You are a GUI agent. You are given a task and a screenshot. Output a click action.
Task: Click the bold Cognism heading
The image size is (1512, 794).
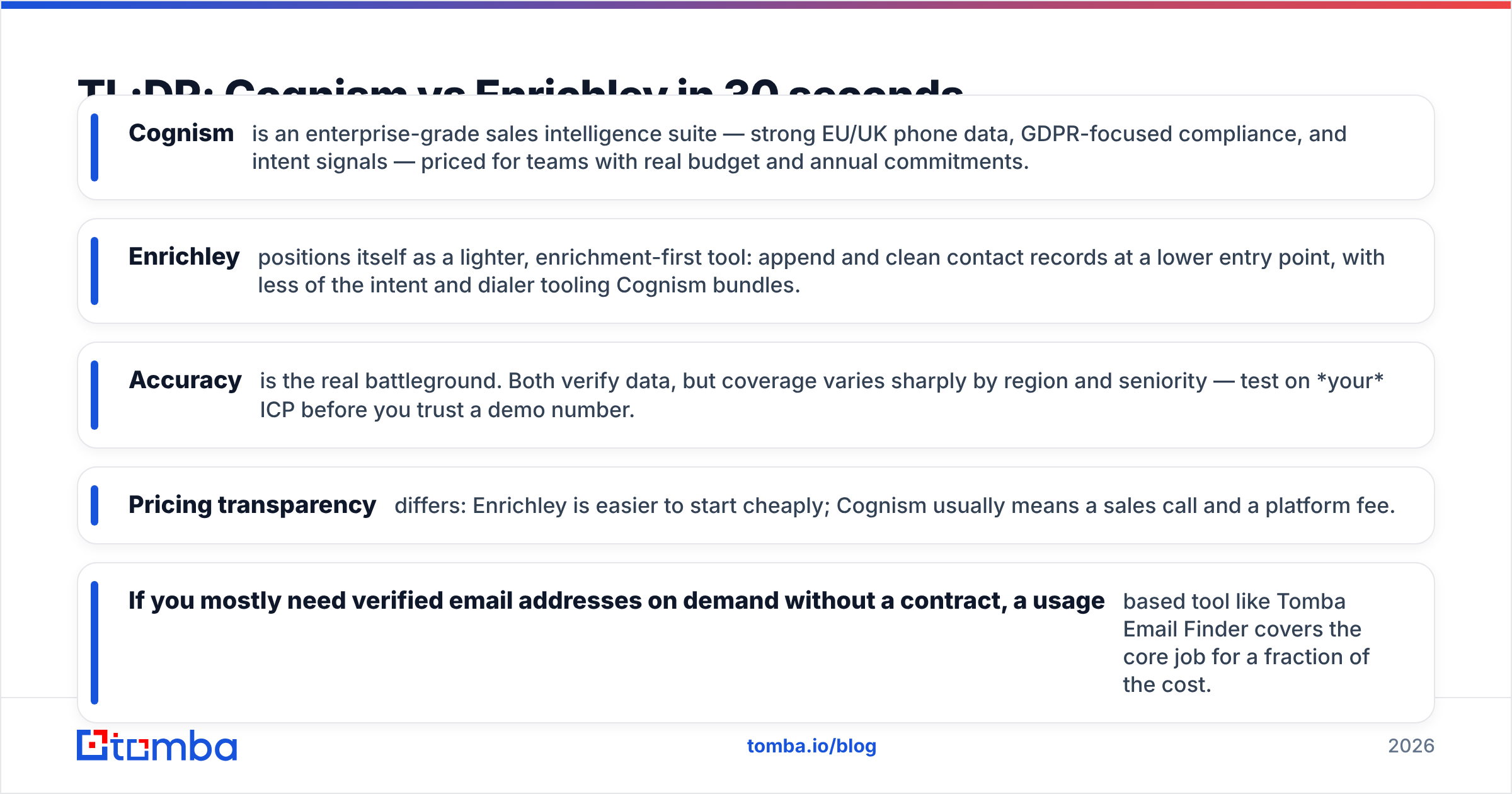coord(181,134)
